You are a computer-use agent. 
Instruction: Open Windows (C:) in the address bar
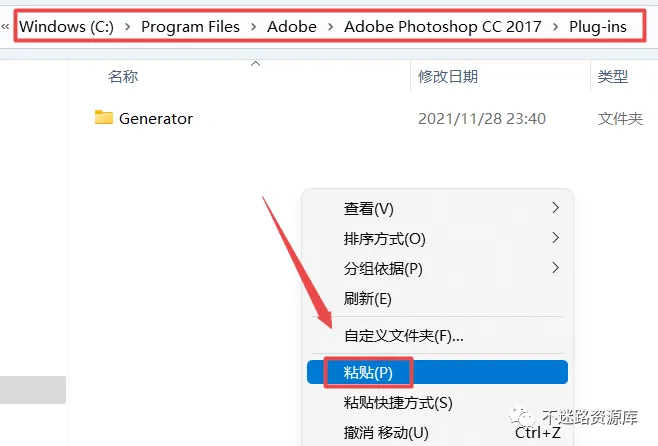(66, 27)
